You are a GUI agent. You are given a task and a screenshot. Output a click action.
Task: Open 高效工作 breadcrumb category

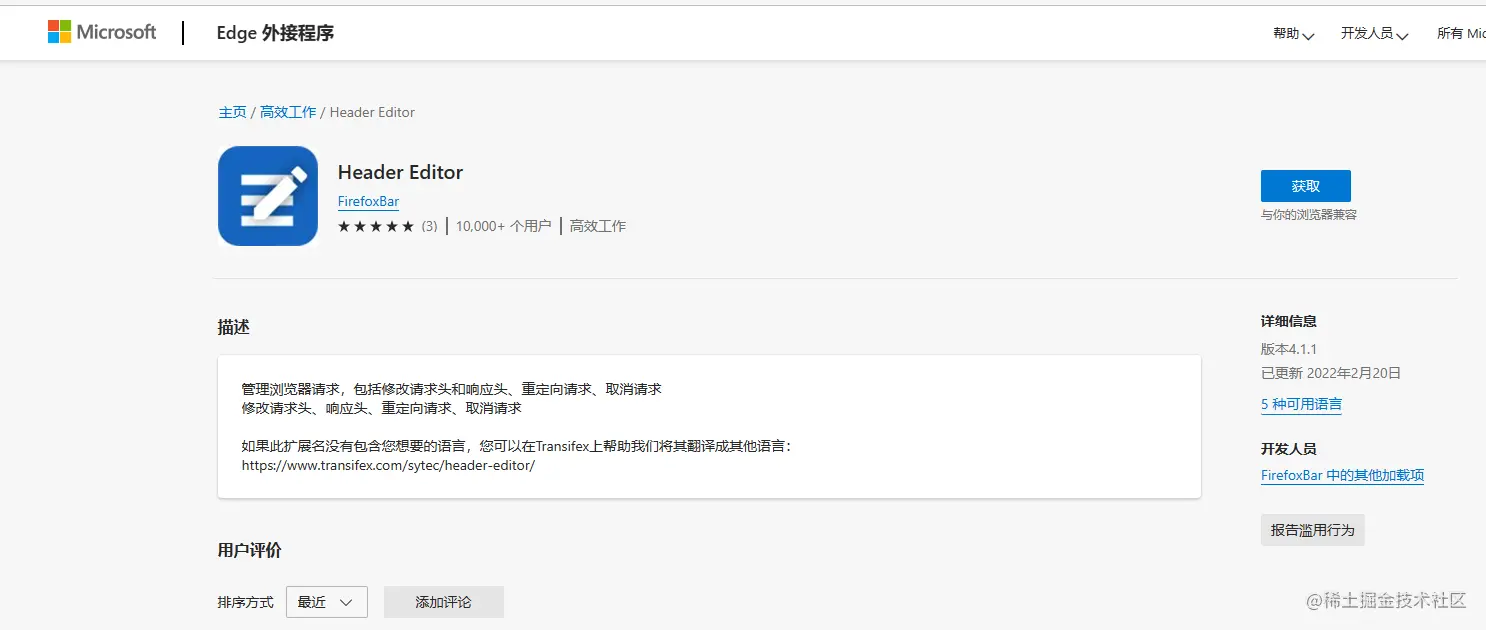[x=288, y=112]
